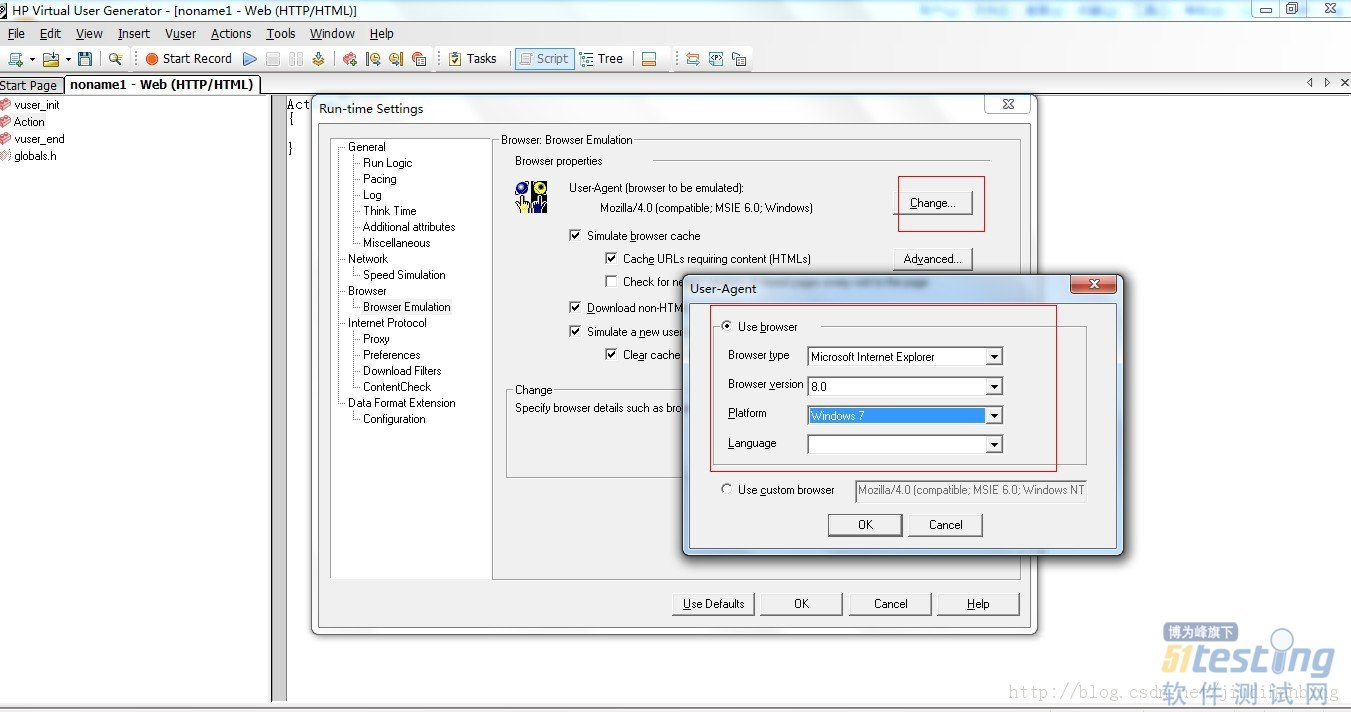Click the Start Transaction clock icon

point(373,59)
